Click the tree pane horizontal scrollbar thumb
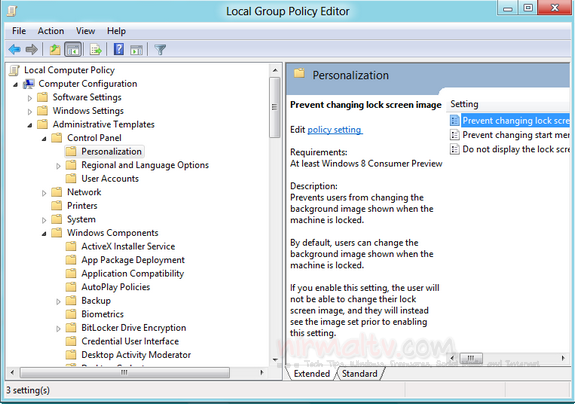575x404 pixels. tap(125, 373)
